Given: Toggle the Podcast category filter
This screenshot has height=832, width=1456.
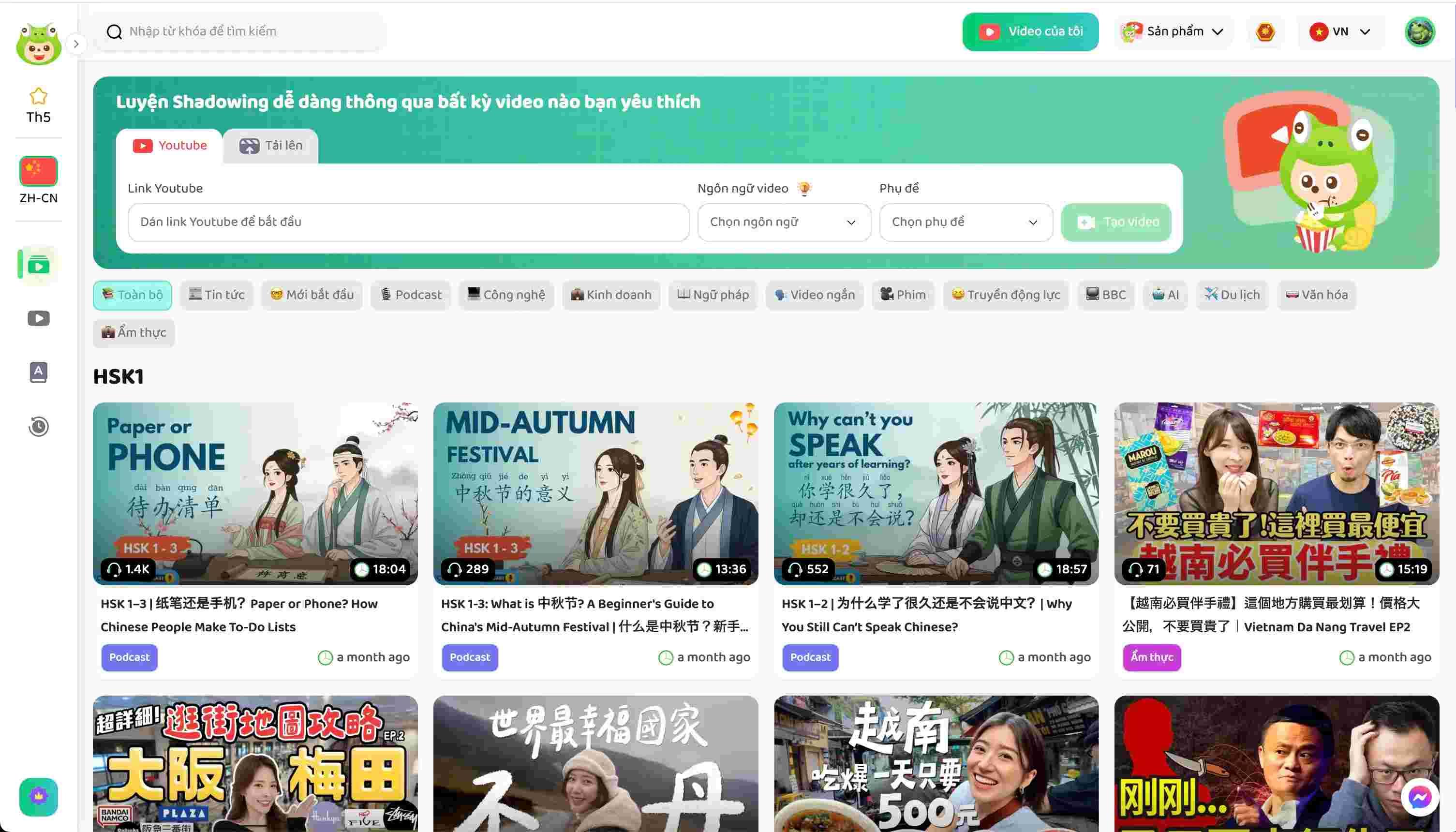Looking at the screenshot, I should (x=410, y=295).
